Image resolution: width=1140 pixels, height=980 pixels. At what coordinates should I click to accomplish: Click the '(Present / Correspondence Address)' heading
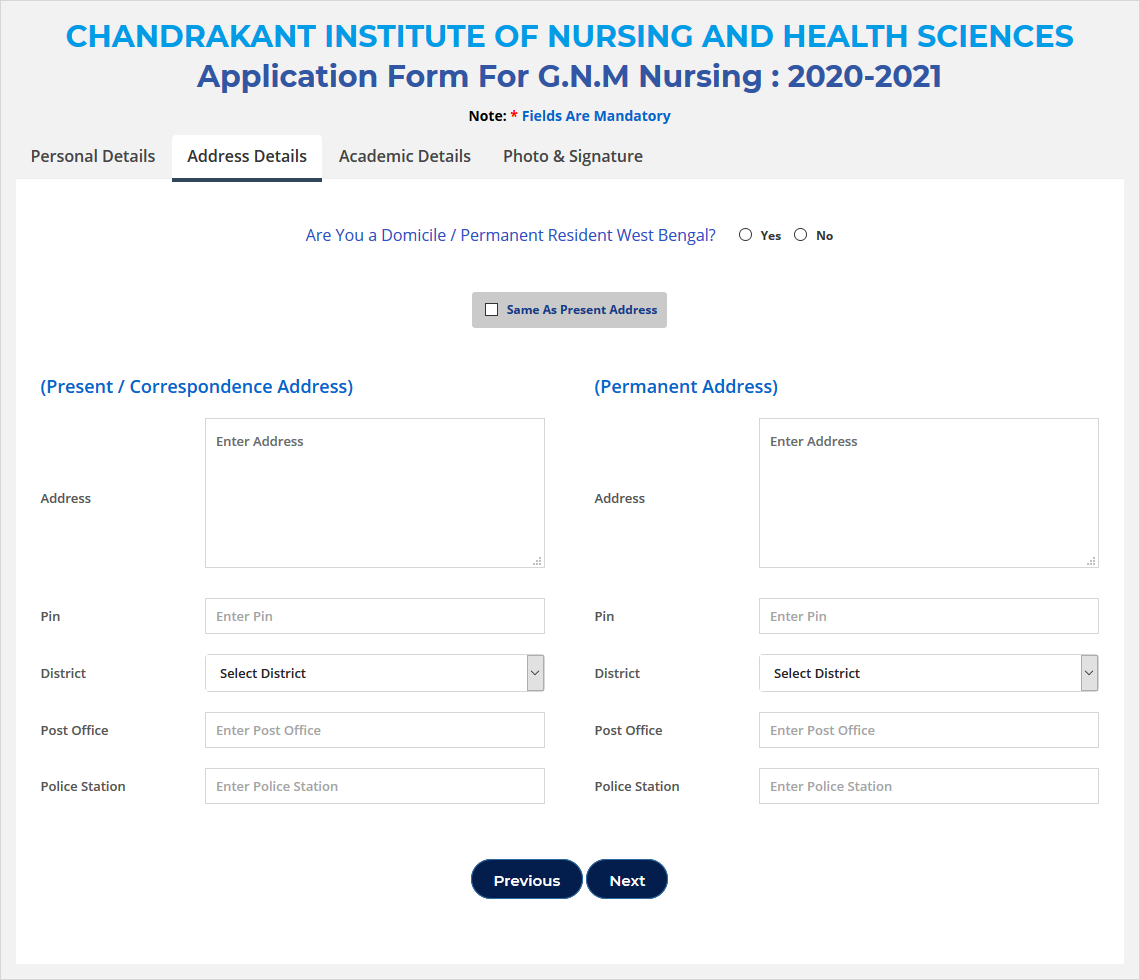pyautogui.click(x=196, y=387)
